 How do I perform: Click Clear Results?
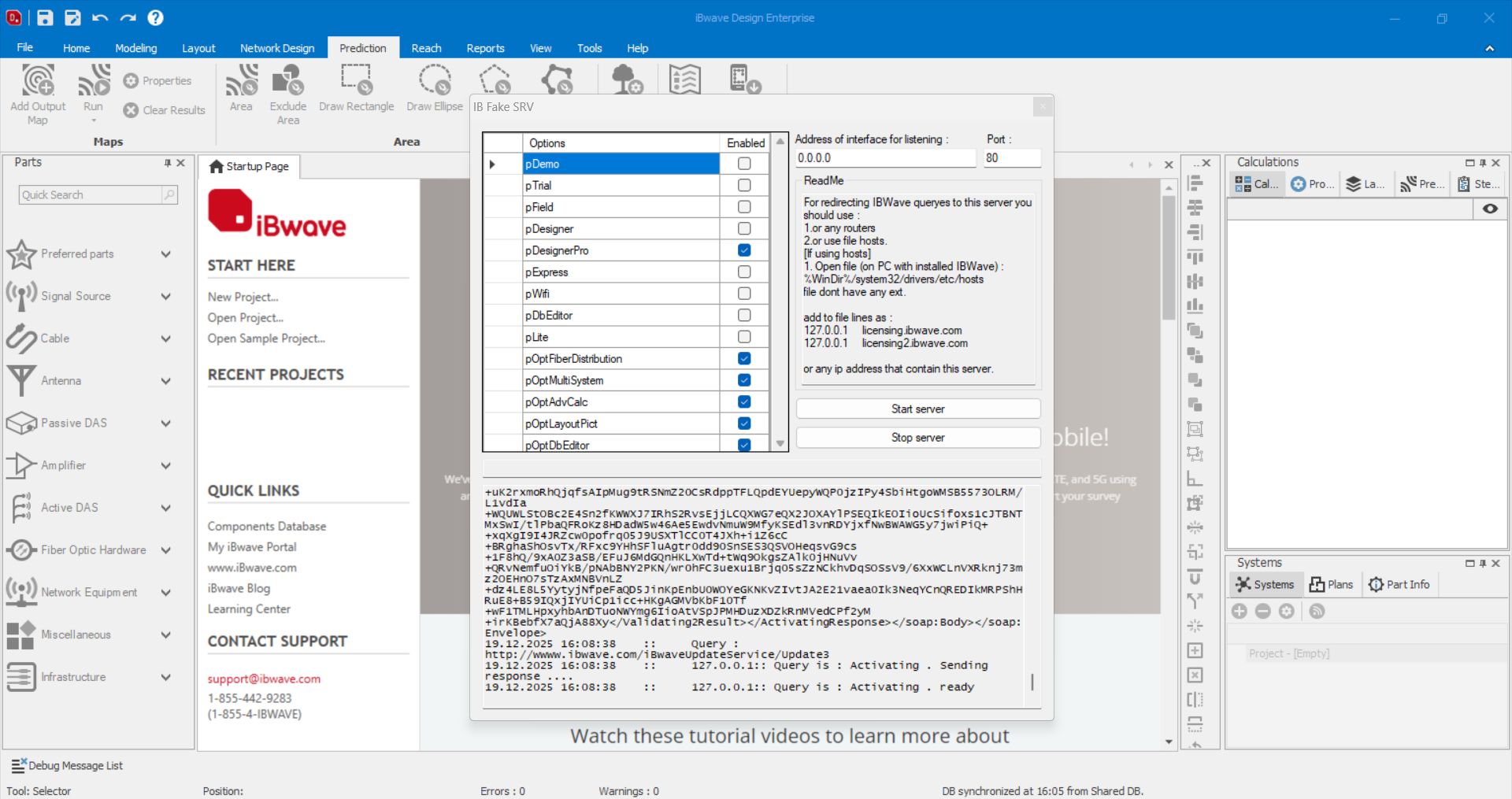coord(165,110)
